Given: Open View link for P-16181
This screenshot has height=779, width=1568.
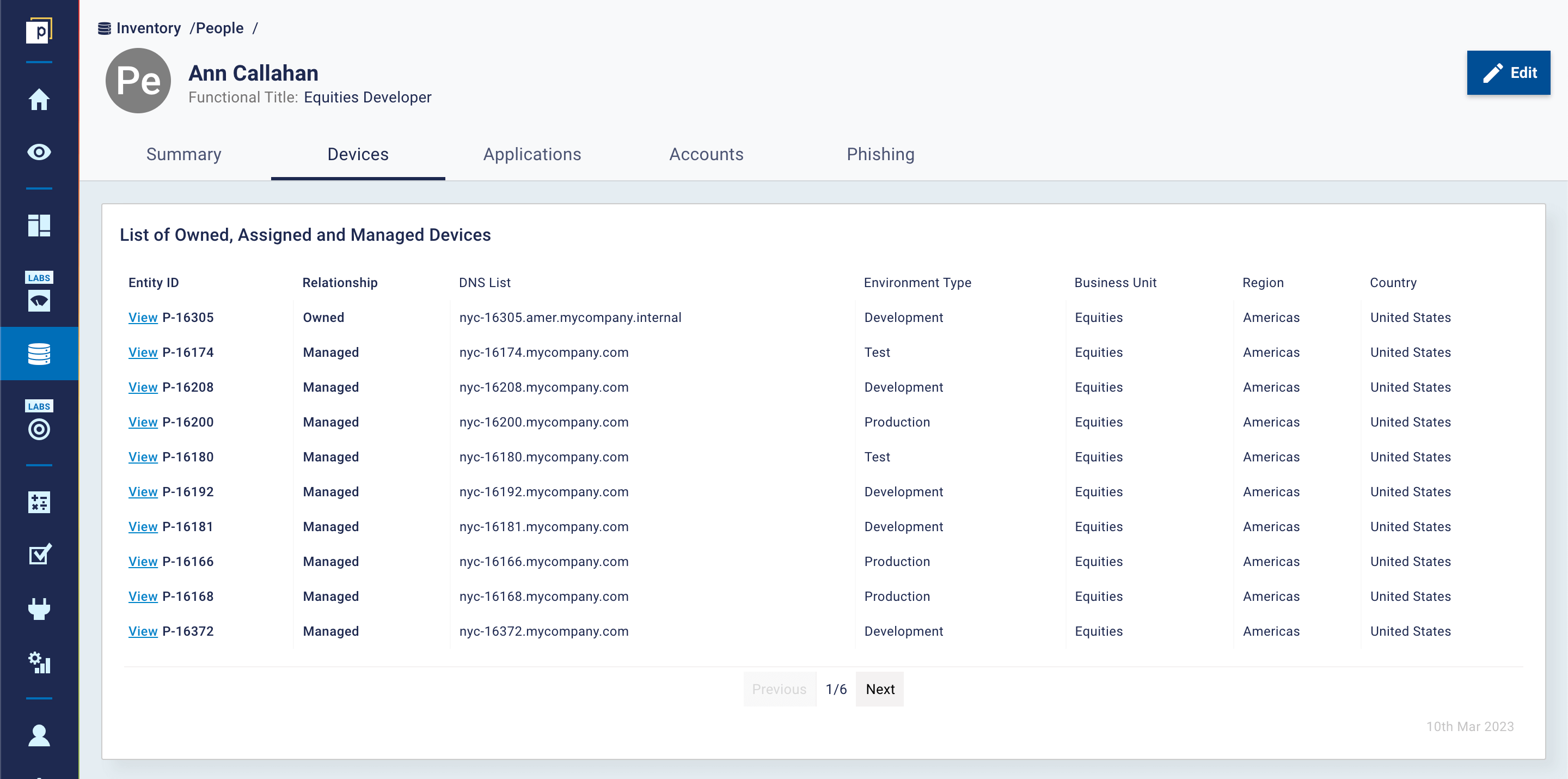Looking at the screenshot, I should coord(143,527).
